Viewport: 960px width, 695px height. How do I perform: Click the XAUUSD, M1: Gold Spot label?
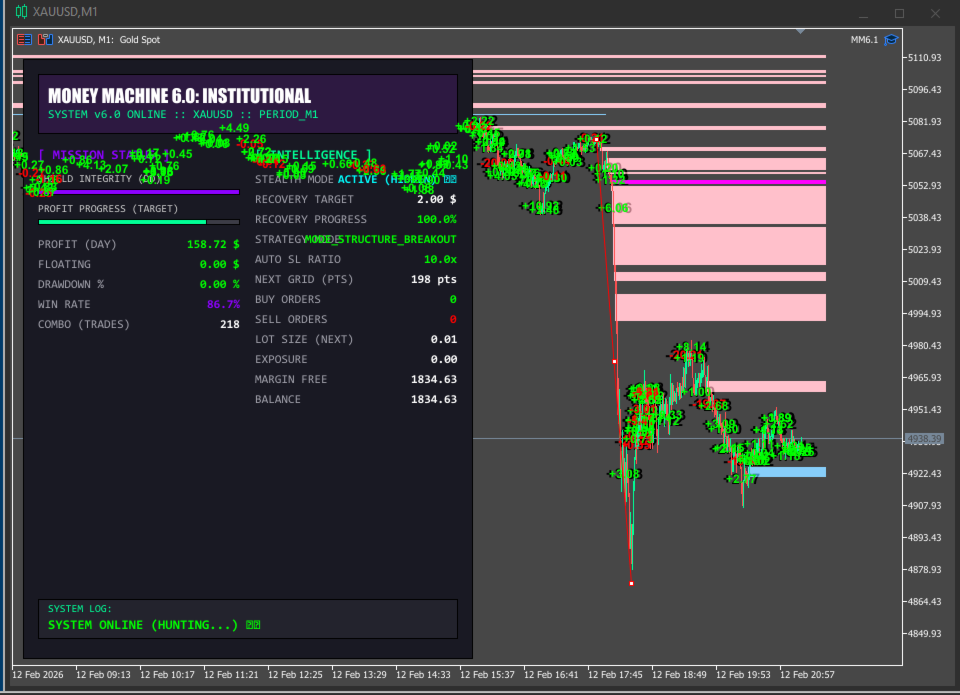[109, 40]
